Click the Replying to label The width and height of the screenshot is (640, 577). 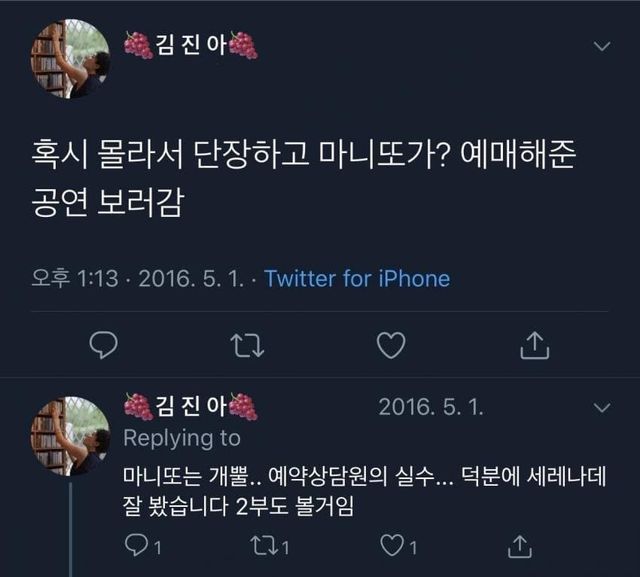click(x=182, y=439)
